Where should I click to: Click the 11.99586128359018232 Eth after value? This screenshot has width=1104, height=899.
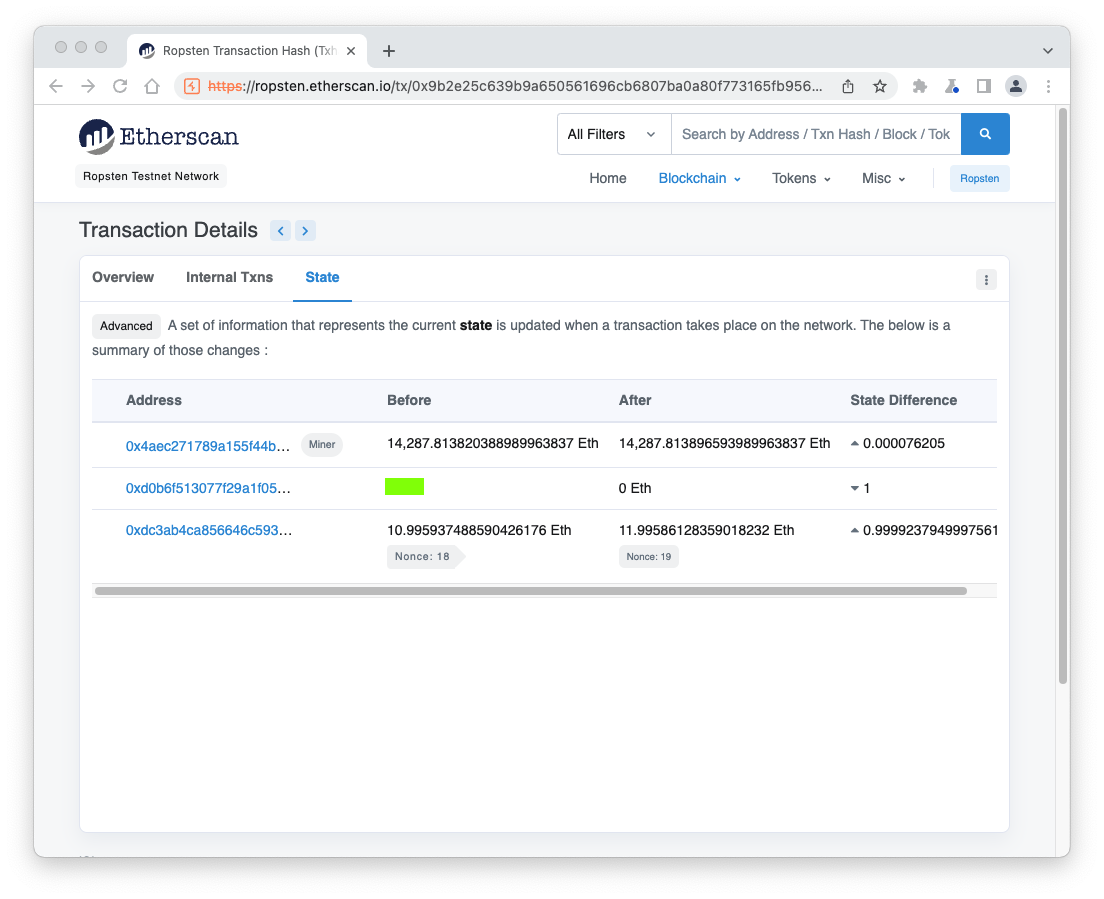[x=706, y=530]
